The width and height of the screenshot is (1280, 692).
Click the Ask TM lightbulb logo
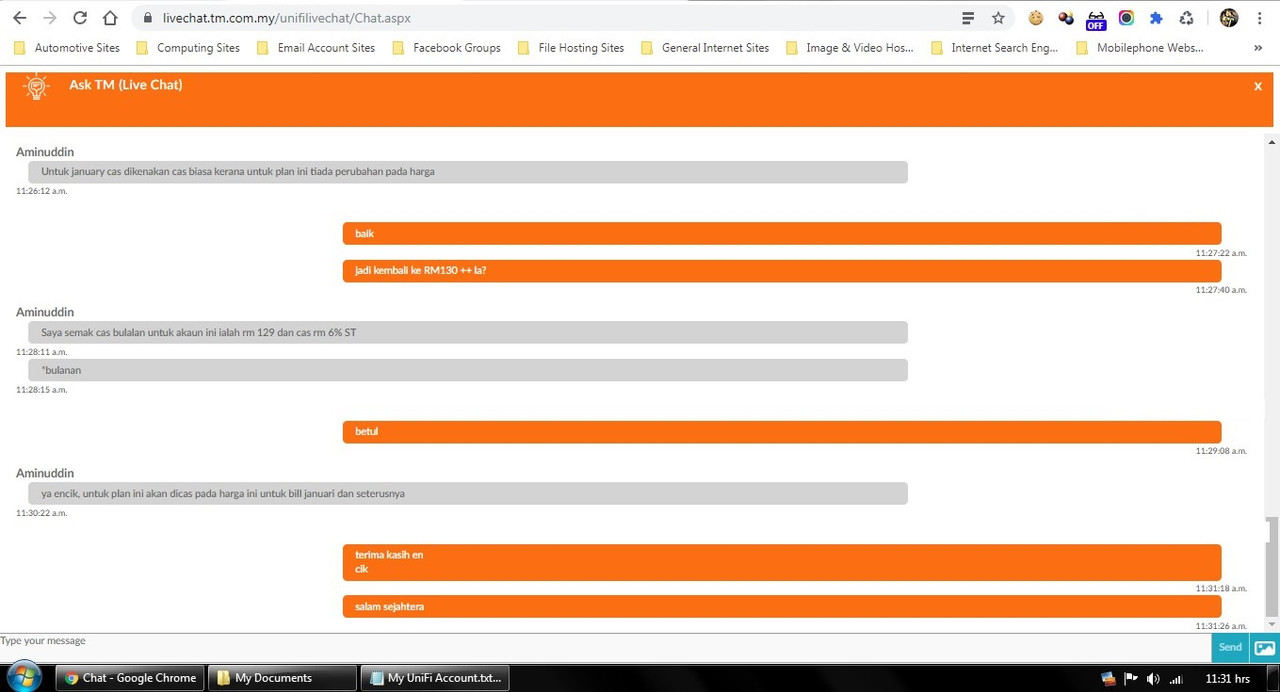37,87
